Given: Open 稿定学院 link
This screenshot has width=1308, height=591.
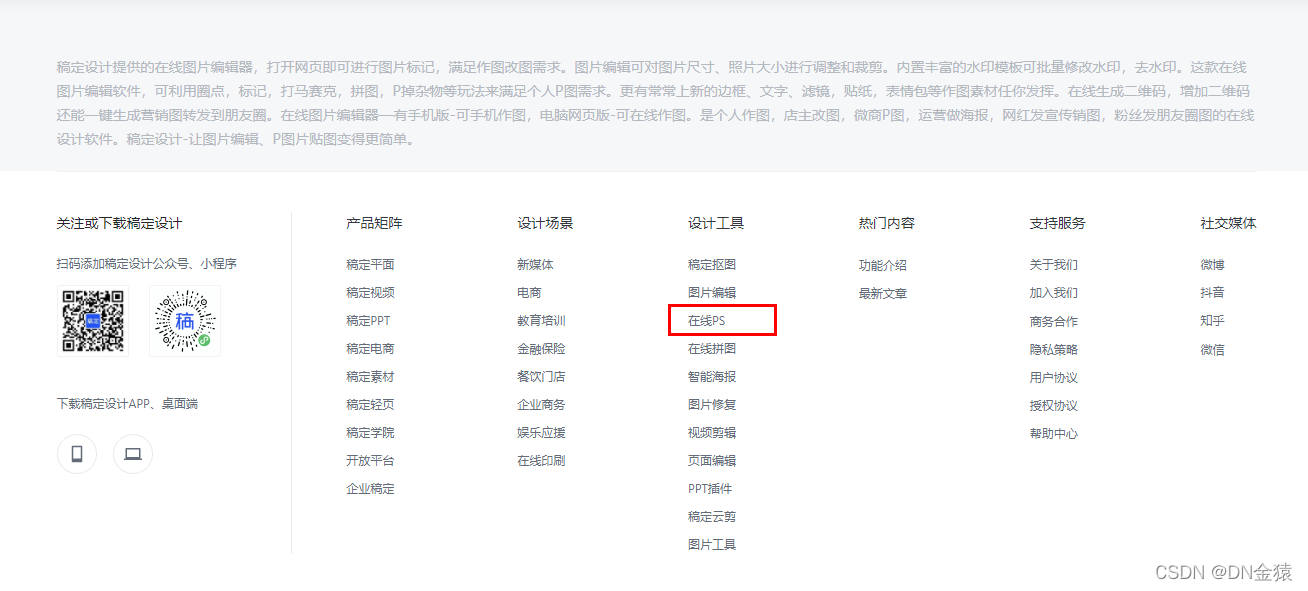Looking at the screenshot, I should pos(370,433).
